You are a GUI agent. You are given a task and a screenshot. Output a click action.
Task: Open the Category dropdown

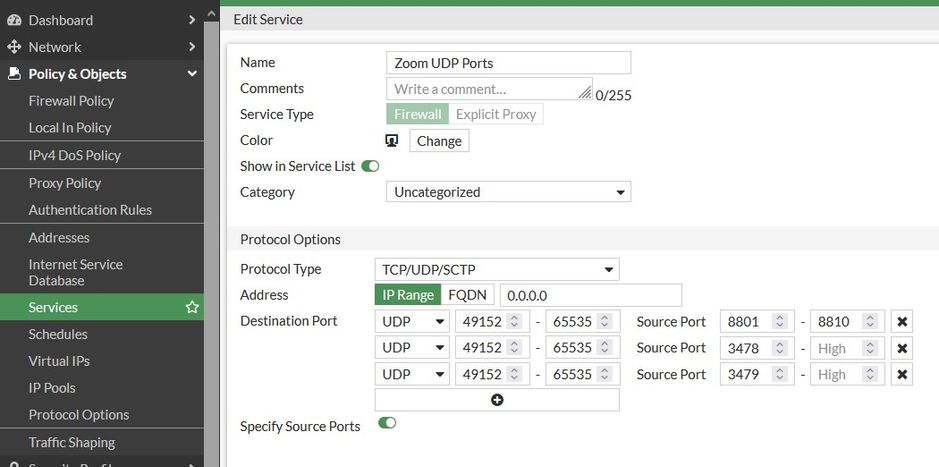pyautogui.click(x=508, y=192)
